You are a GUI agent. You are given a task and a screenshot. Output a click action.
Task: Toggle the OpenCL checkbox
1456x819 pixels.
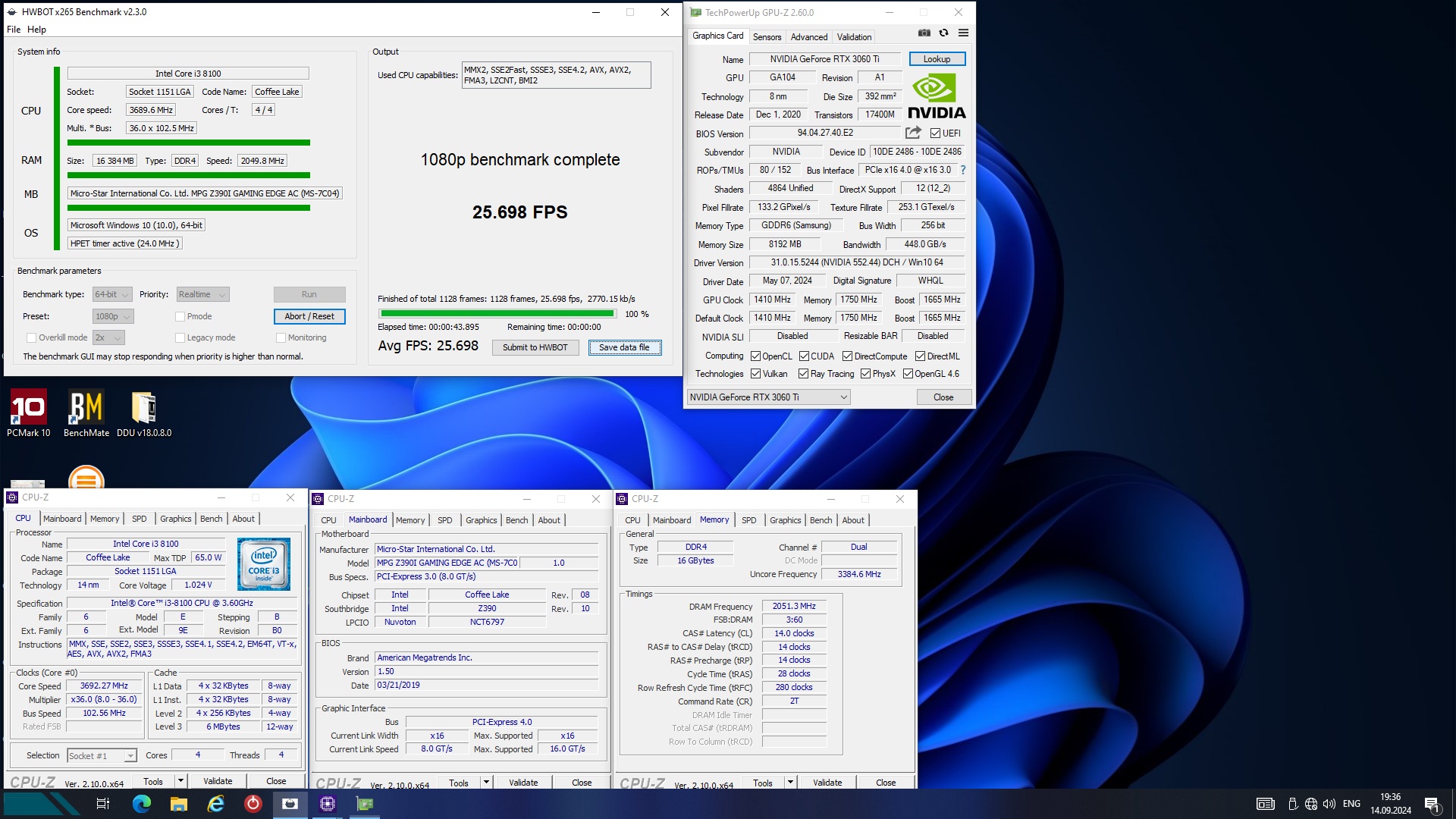pyautogui.click(x=755, y=356)
